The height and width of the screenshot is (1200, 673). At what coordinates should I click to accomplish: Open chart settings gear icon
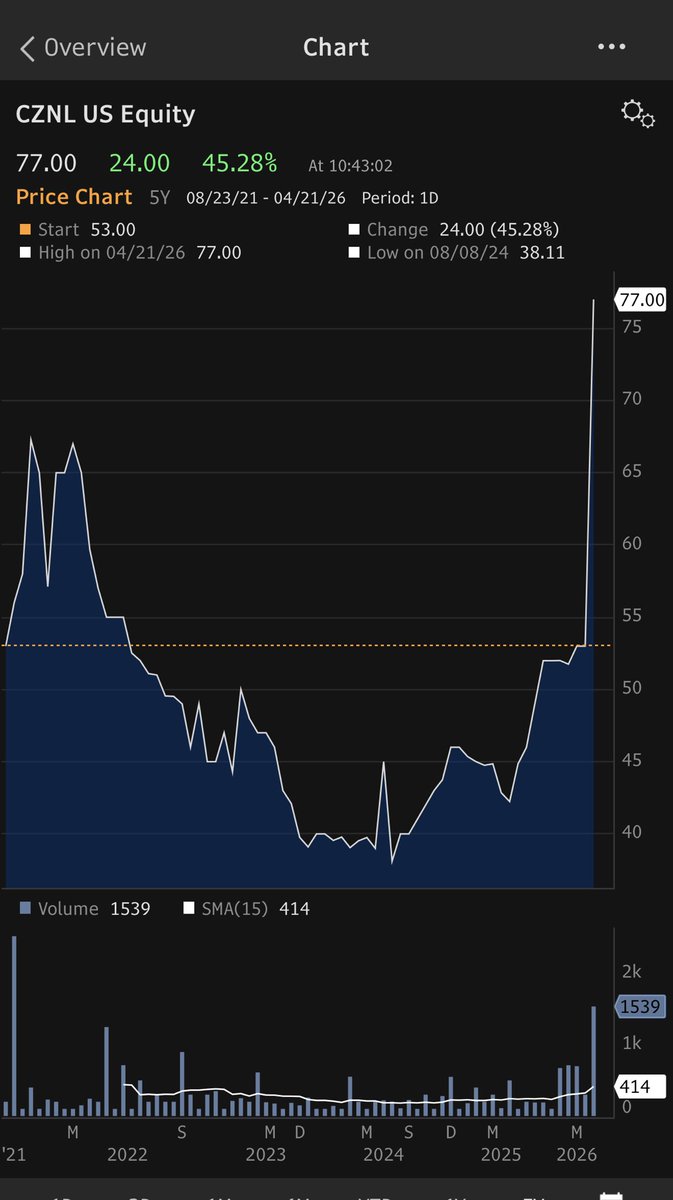(x=638, y=113)
